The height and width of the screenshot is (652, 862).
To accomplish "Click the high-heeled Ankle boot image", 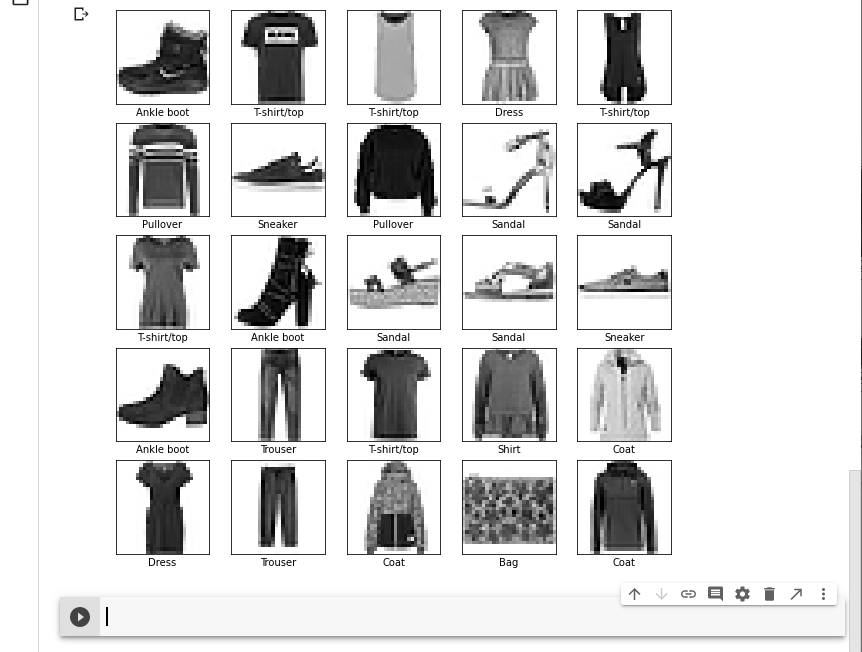I will (278, 282).
